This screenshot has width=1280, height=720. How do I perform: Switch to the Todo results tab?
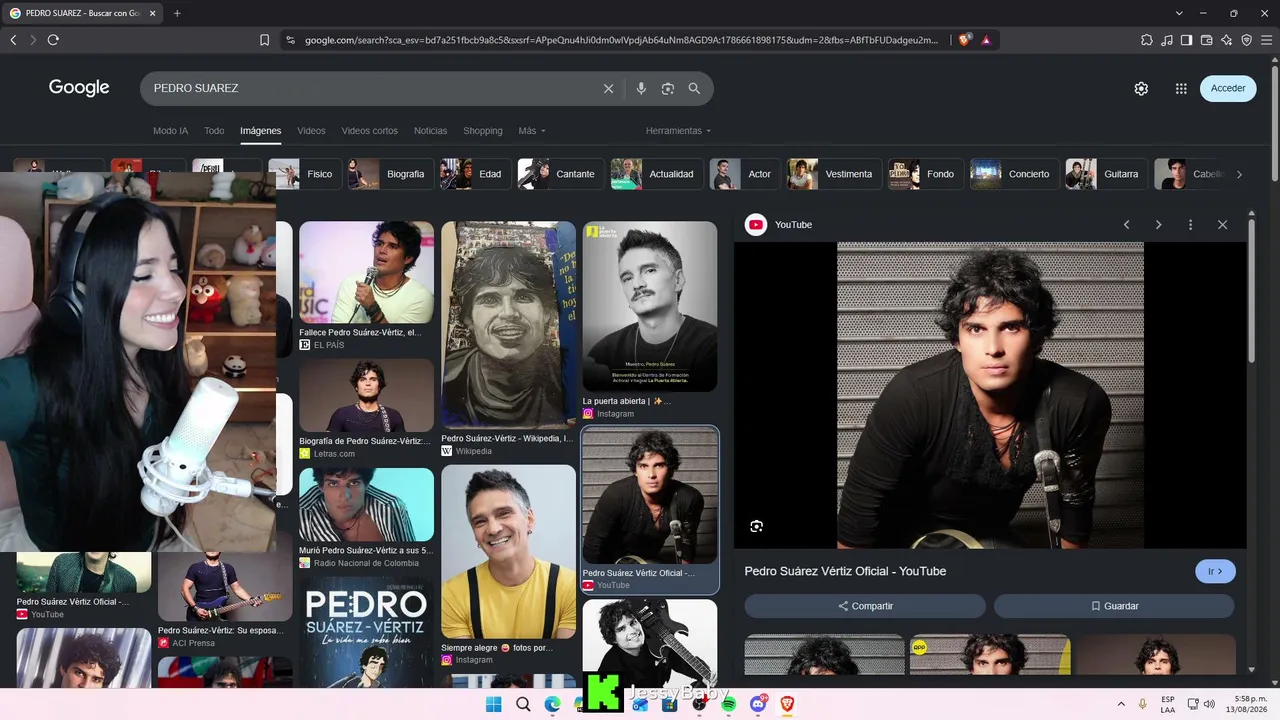click(x=214, y=131)
